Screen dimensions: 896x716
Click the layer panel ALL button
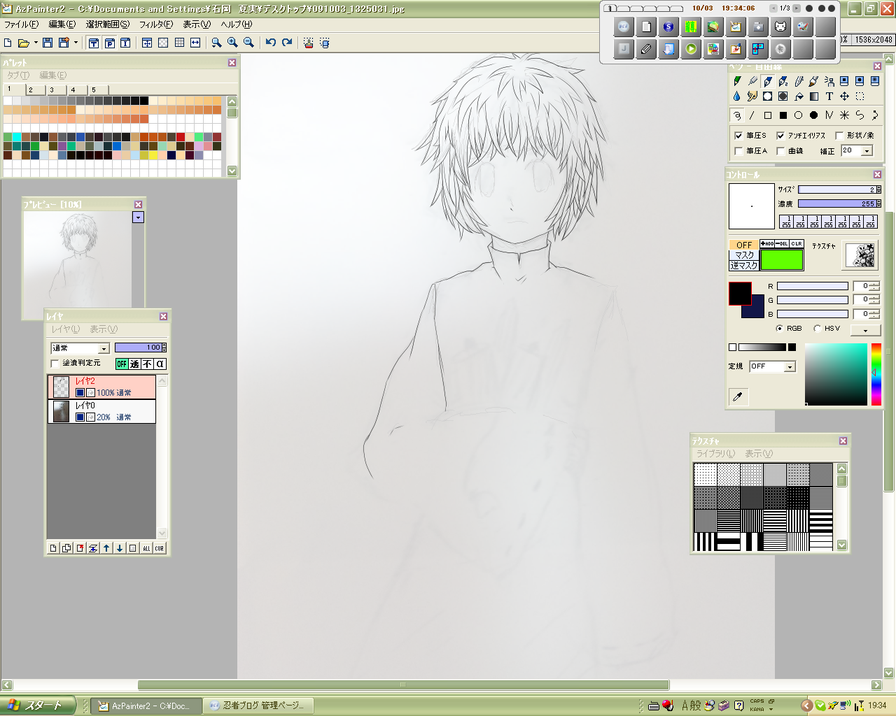point(146,548)
